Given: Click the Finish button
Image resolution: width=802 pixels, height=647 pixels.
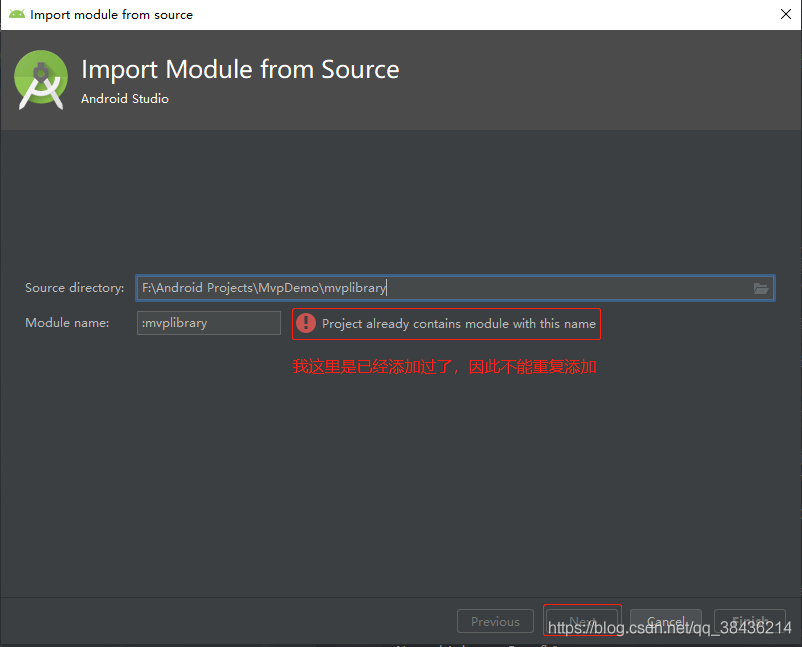Looking at the screenshot, I should pos(750,621).
